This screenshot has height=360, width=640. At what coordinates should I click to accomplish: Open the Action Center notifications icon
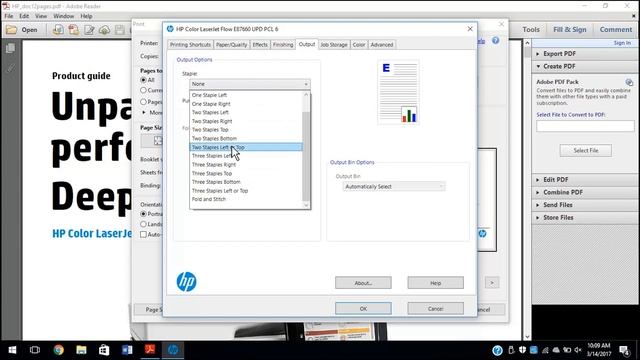click(x=624, y=350)
